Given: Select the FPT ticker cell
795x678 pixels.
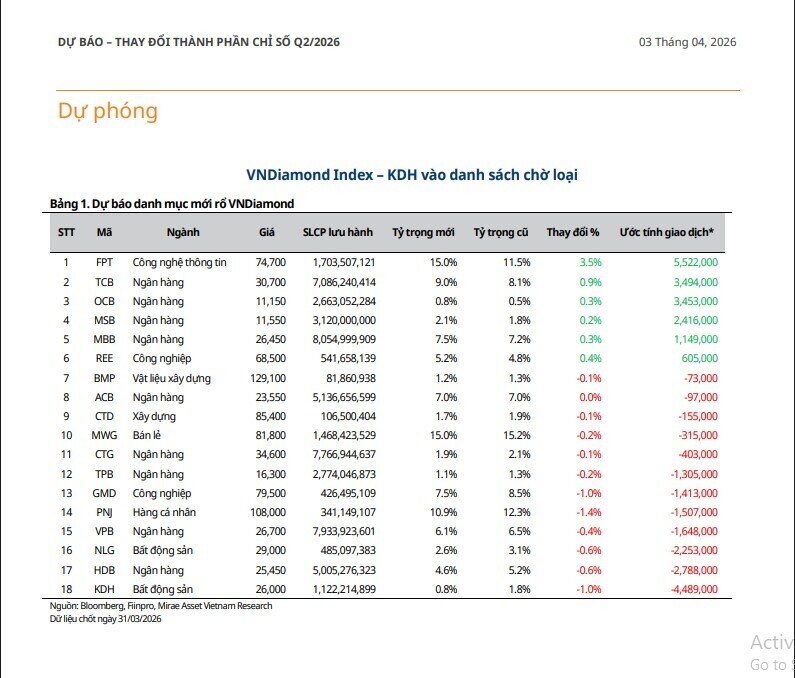Looking at the screenshot, I should (x=104, y=262).
